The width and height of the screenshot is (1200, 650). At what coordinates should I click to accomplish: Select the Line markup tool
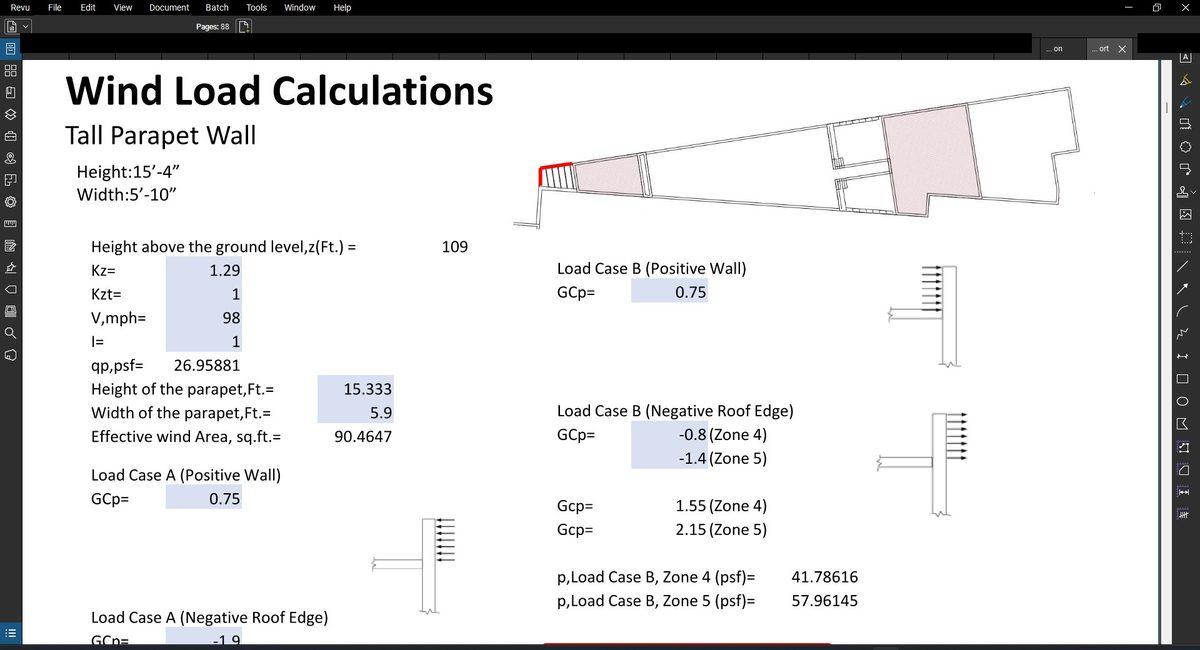[x=1186, y=264]
